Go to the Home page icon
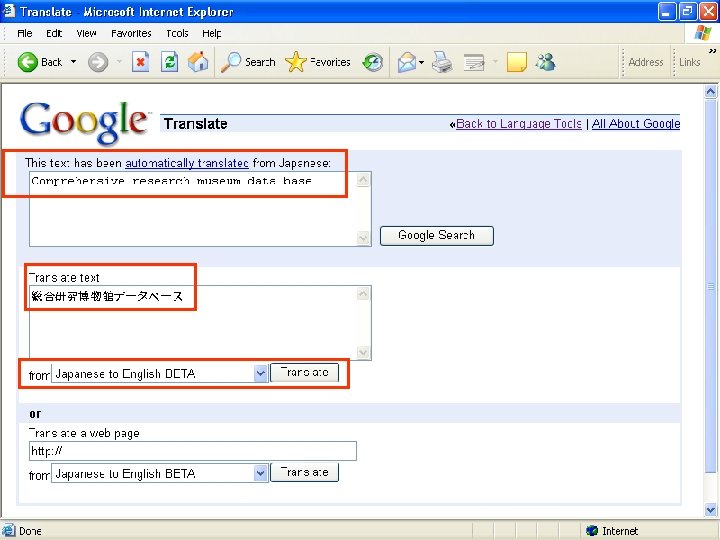Screen dimensions: 720x540 click(198, 62)
